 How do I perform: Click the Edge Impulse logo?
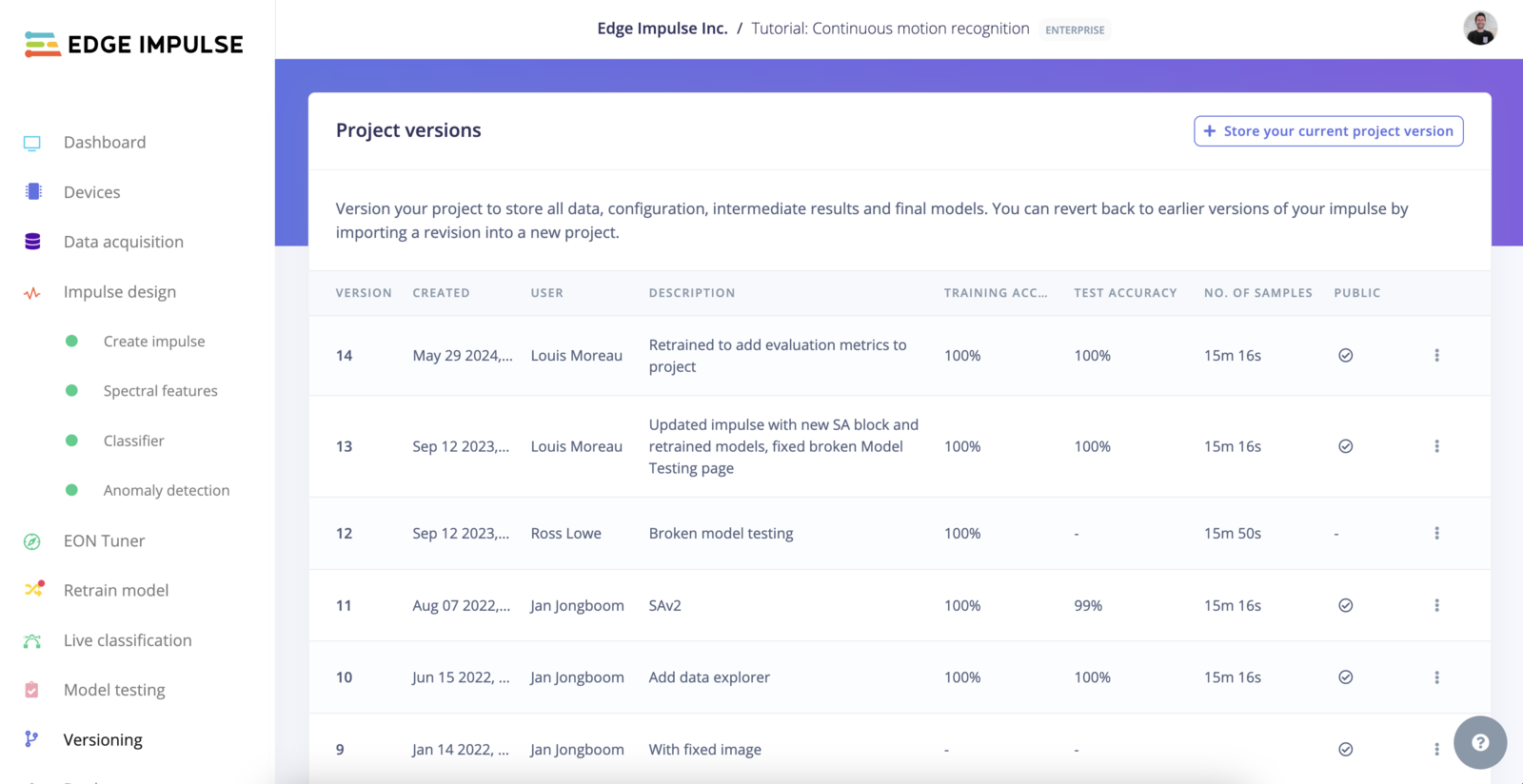click(134, 45)
